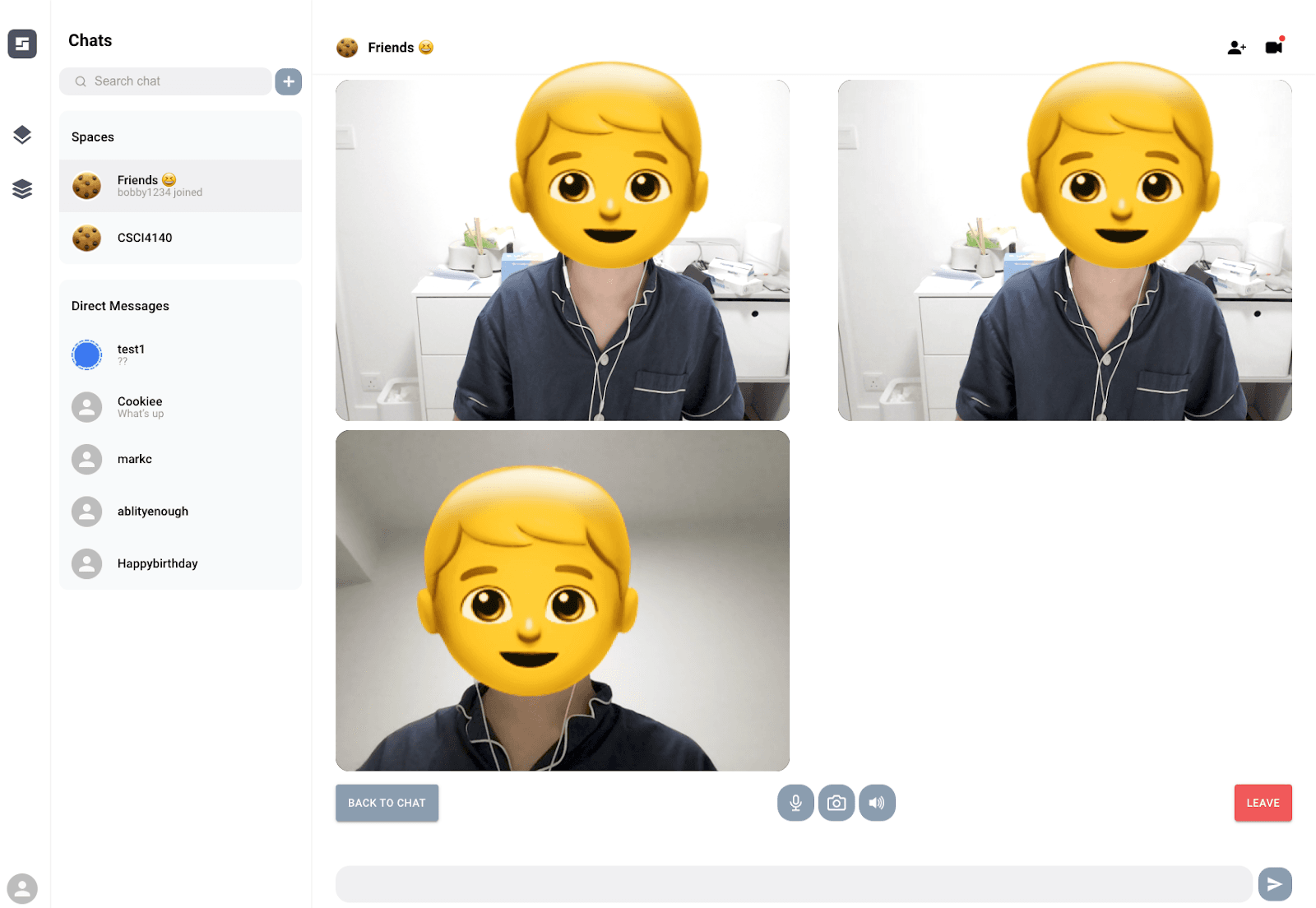
Task: Click the plus button to create new chat
Action: point(288,81)
